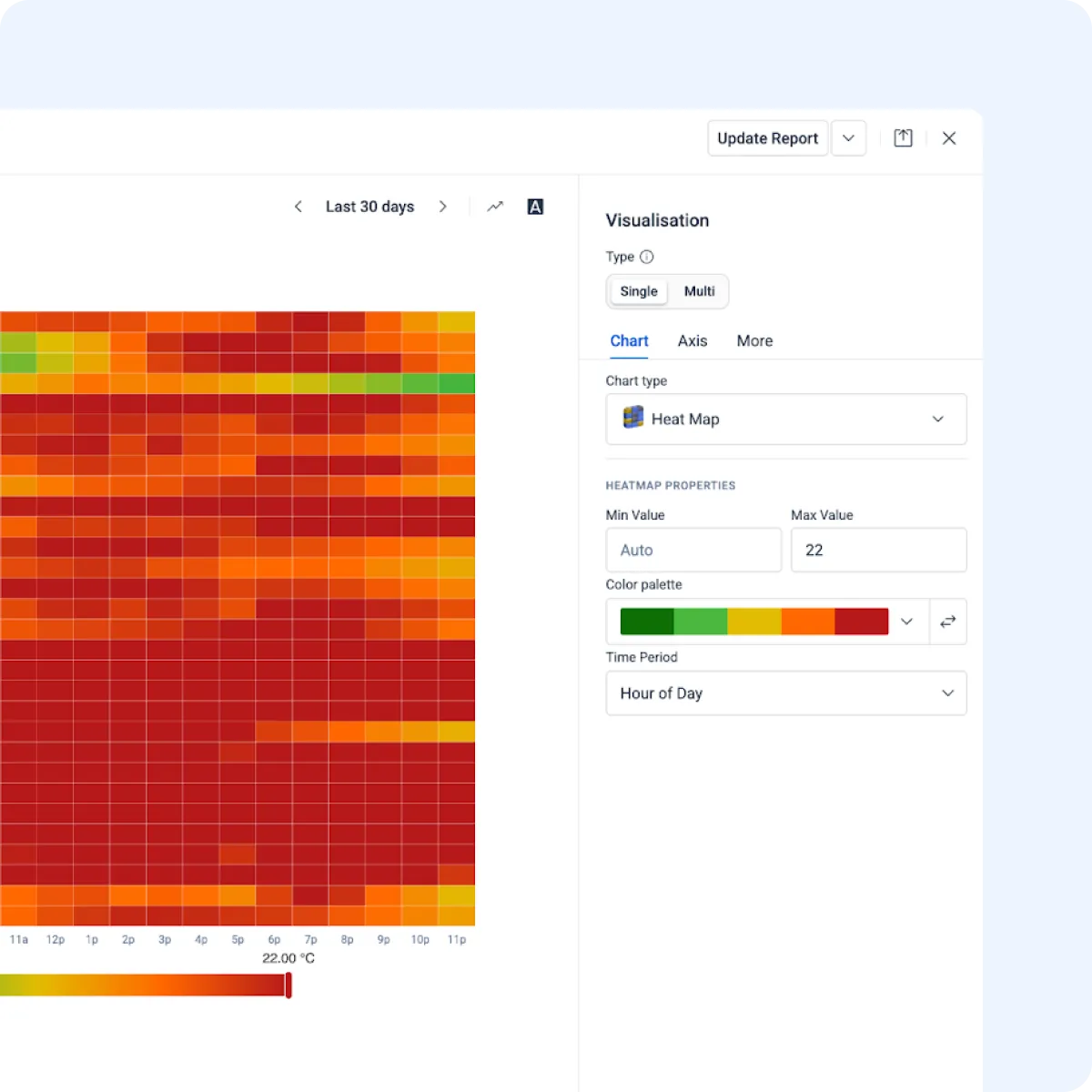
Task: Close the visualisation editor panel
Action: pos(949,137)
